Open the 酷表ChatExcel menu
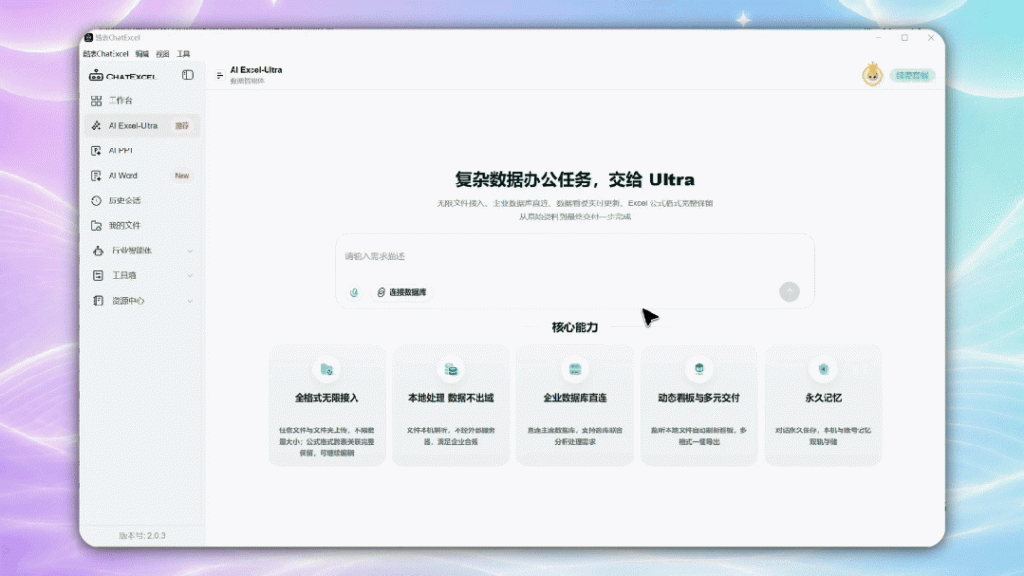 click(x=106, y=54)
